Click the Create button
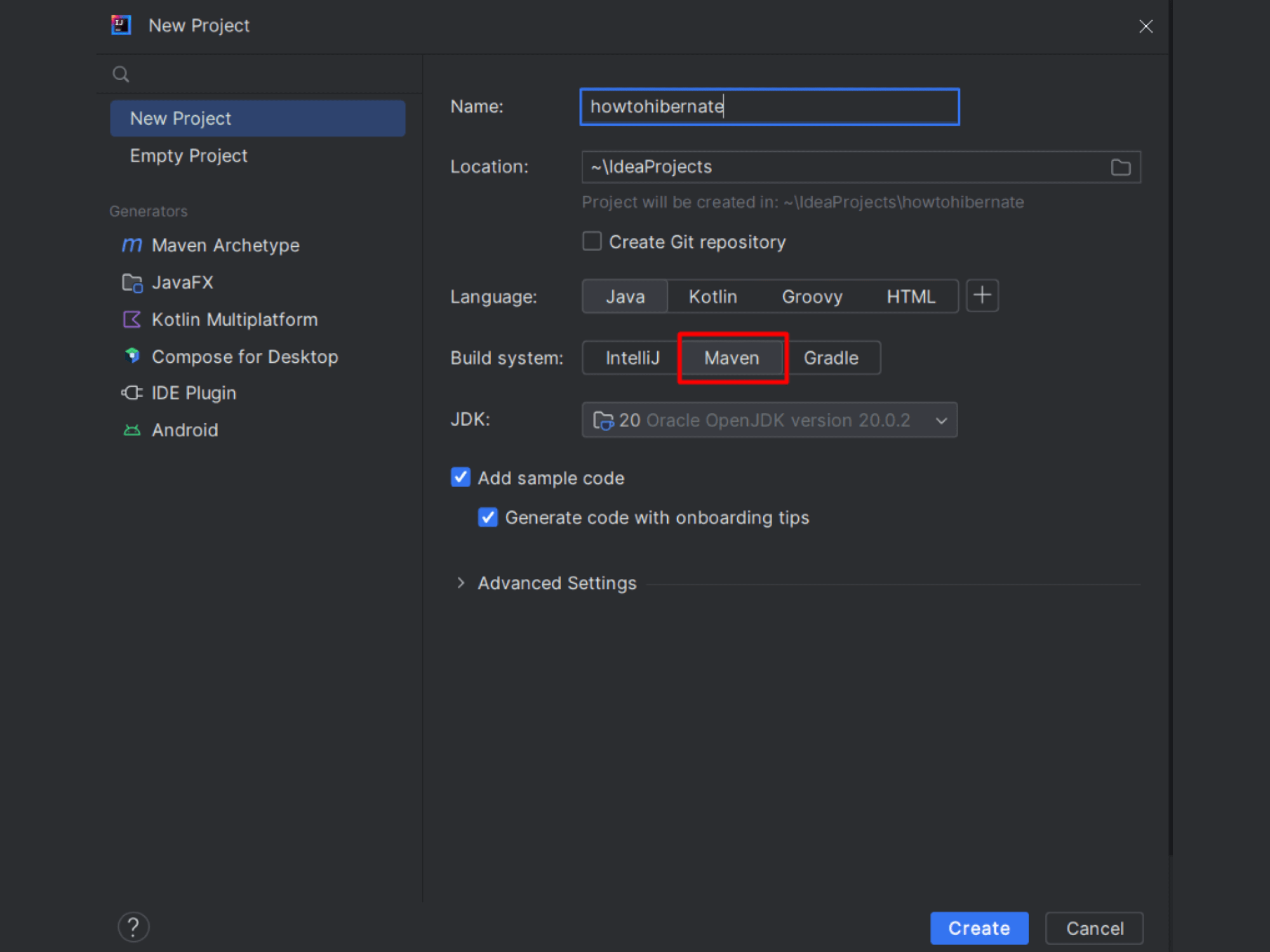 point(979,928)
